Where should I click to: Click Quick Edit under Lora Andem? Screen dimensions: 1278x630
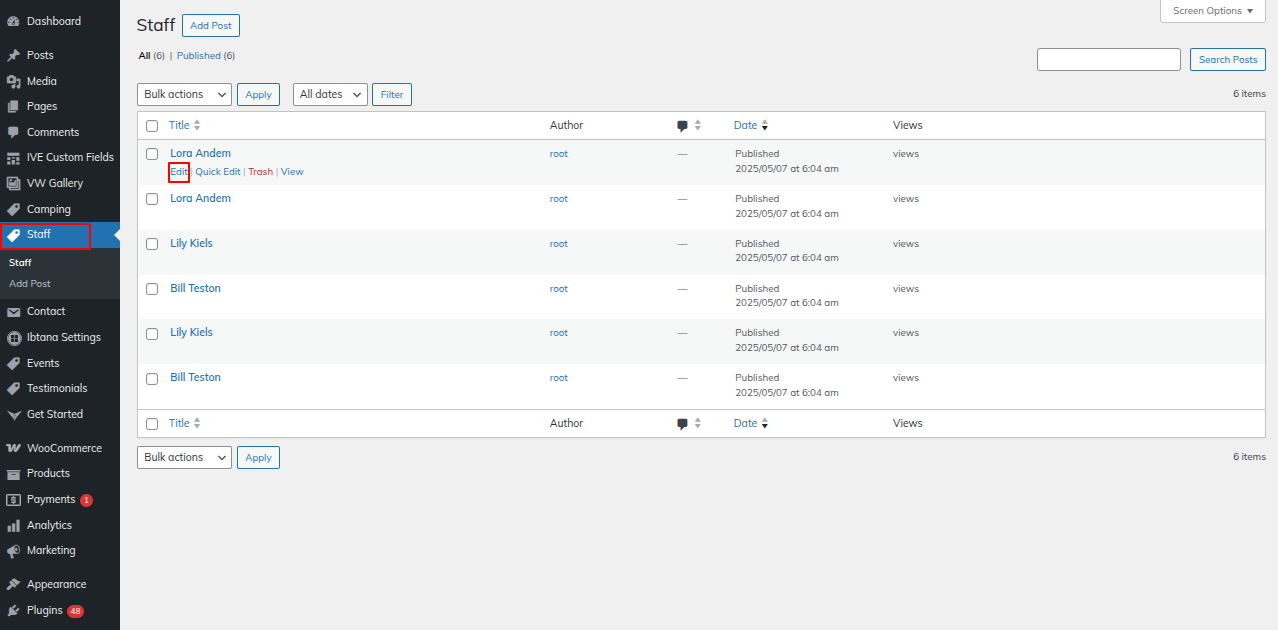point(217,172)
